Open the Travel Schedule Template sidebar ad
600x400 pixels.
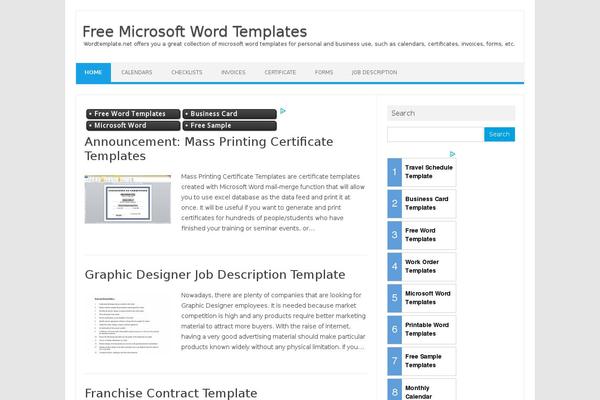[422, 172]
